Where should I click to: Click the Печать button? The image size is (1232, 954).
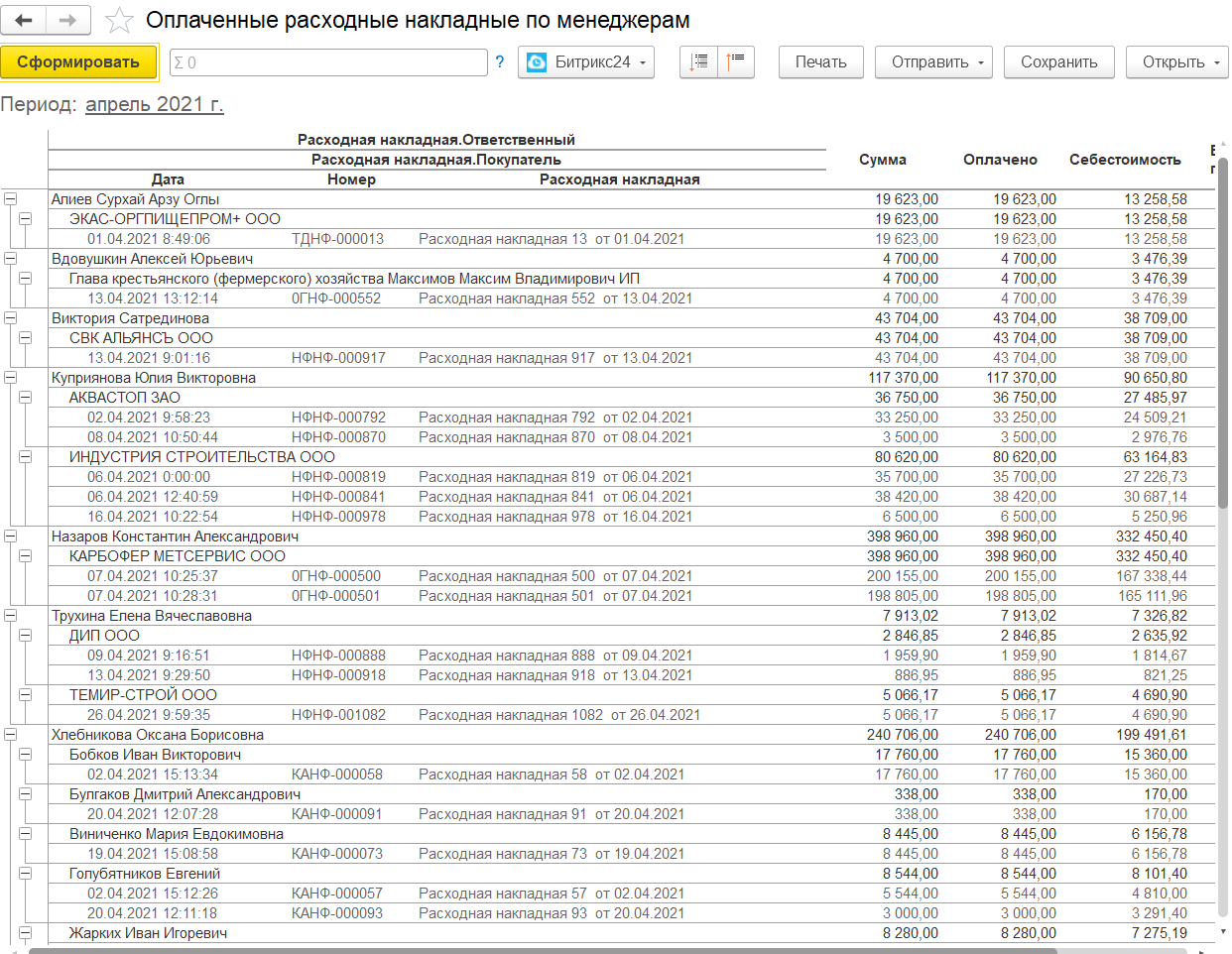[820, 61]
